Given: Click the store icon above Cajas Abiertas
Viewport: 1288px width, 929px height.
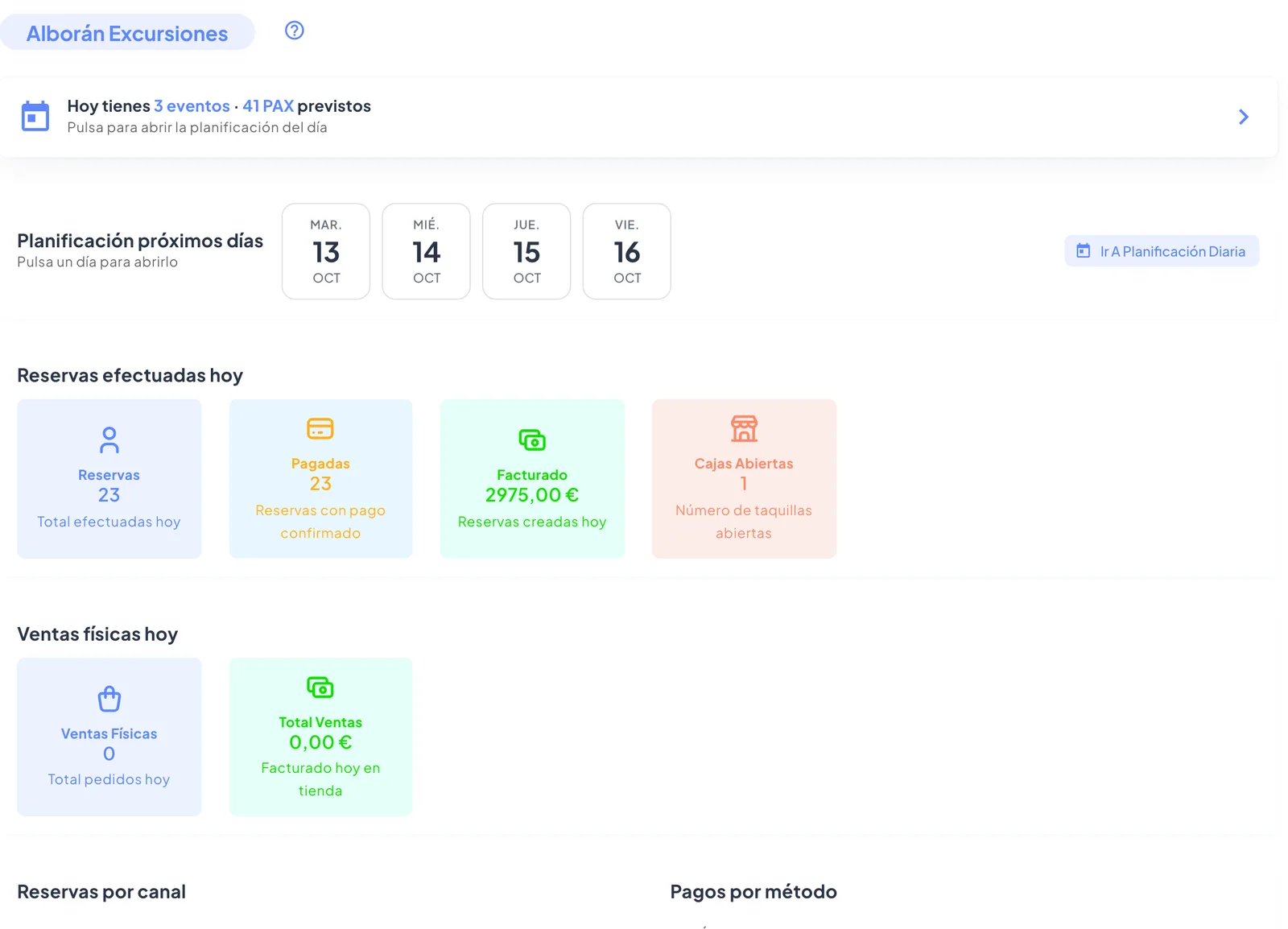Looking at the screenshot, I should (x=744, y=428).
